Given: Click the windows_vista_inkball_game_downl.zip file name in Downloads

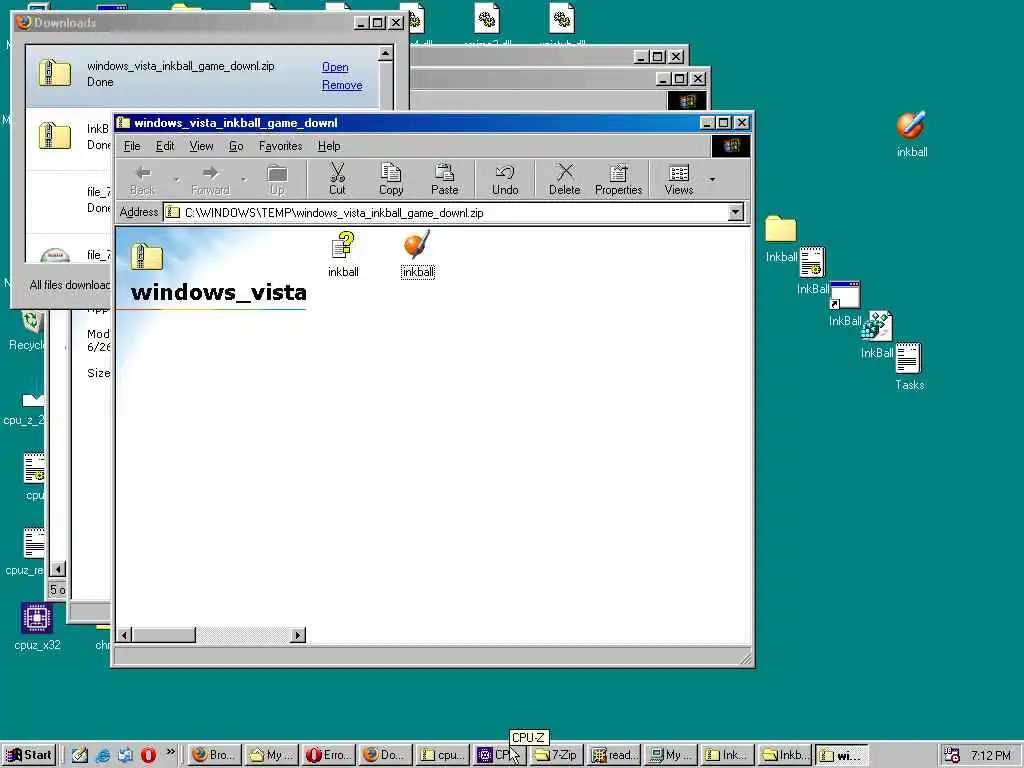Looking at the screenshot, I should click(180, 66).
